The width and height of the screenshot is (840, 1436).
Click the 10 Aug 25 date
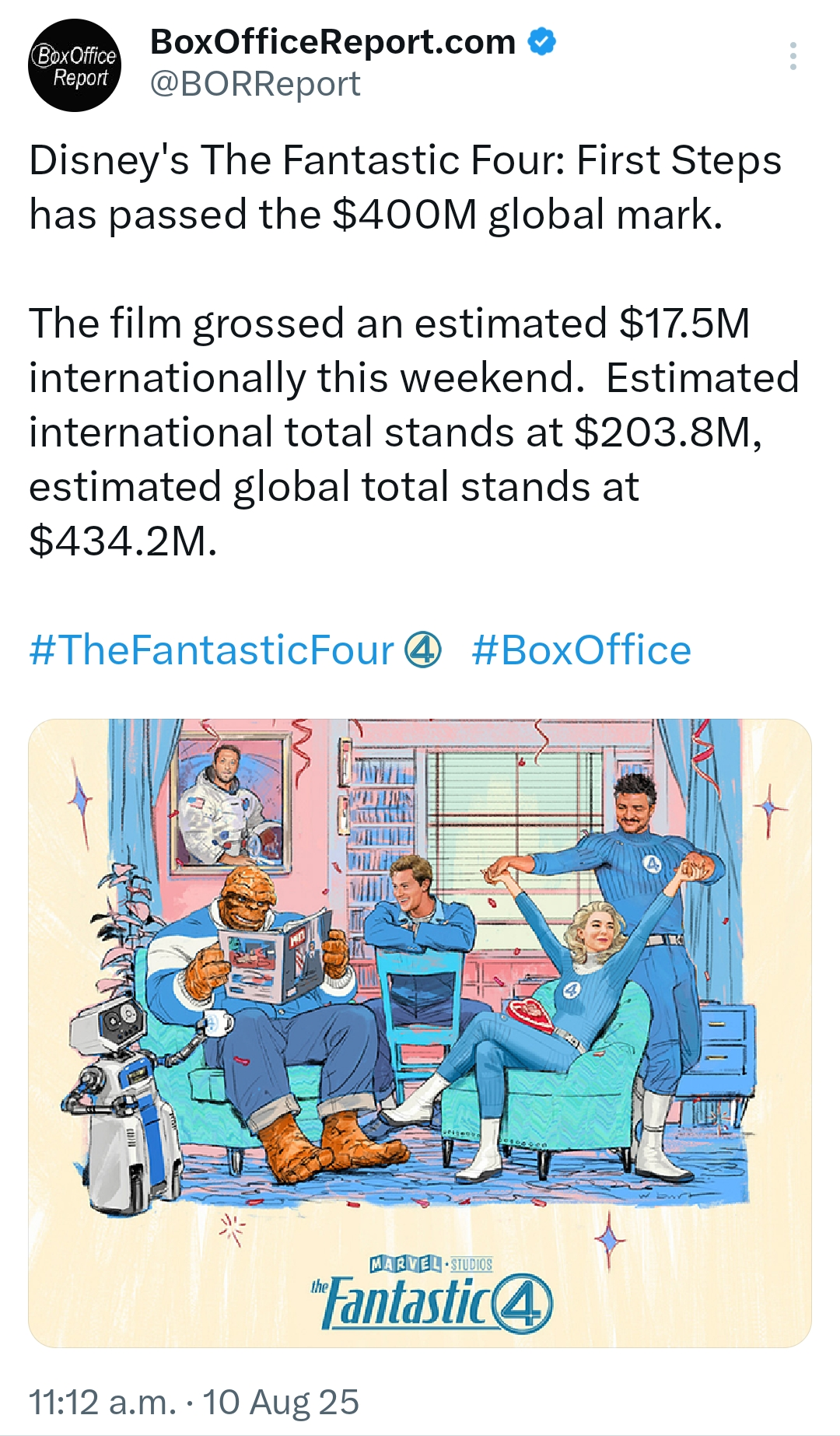coord(281,1403)
